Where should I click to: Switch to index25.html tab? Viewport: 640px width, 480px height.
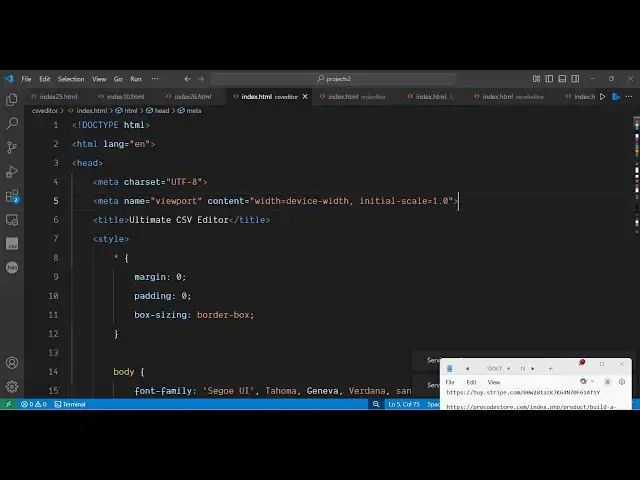click(x=58, y=97)
